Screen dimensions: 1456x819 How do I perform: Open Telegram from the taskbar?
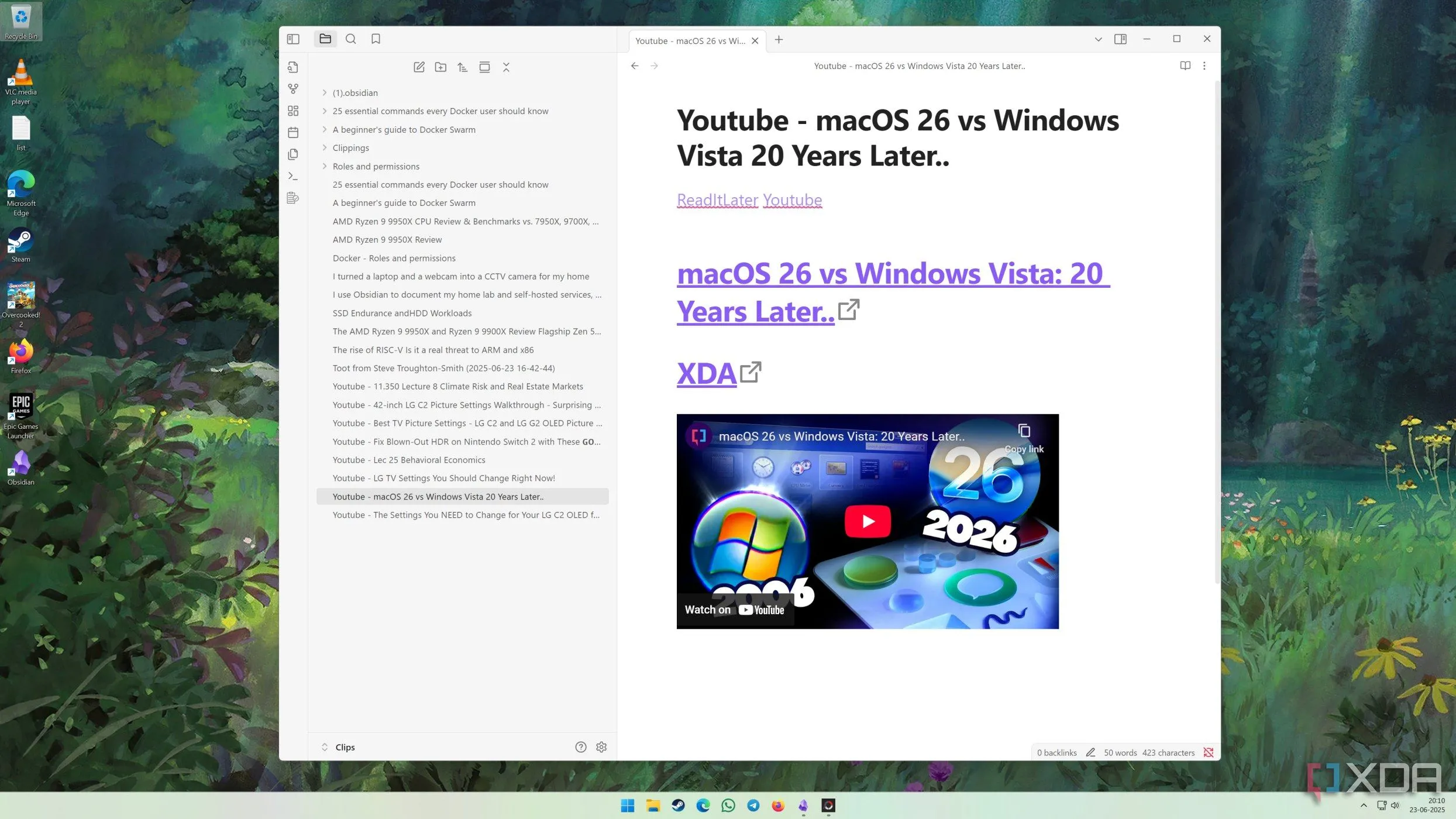[x=753, y=806]
